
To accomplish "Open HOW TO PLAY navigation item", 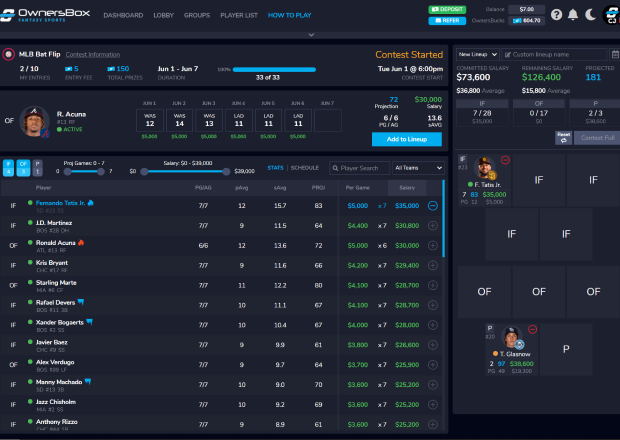I will (289, 15).
